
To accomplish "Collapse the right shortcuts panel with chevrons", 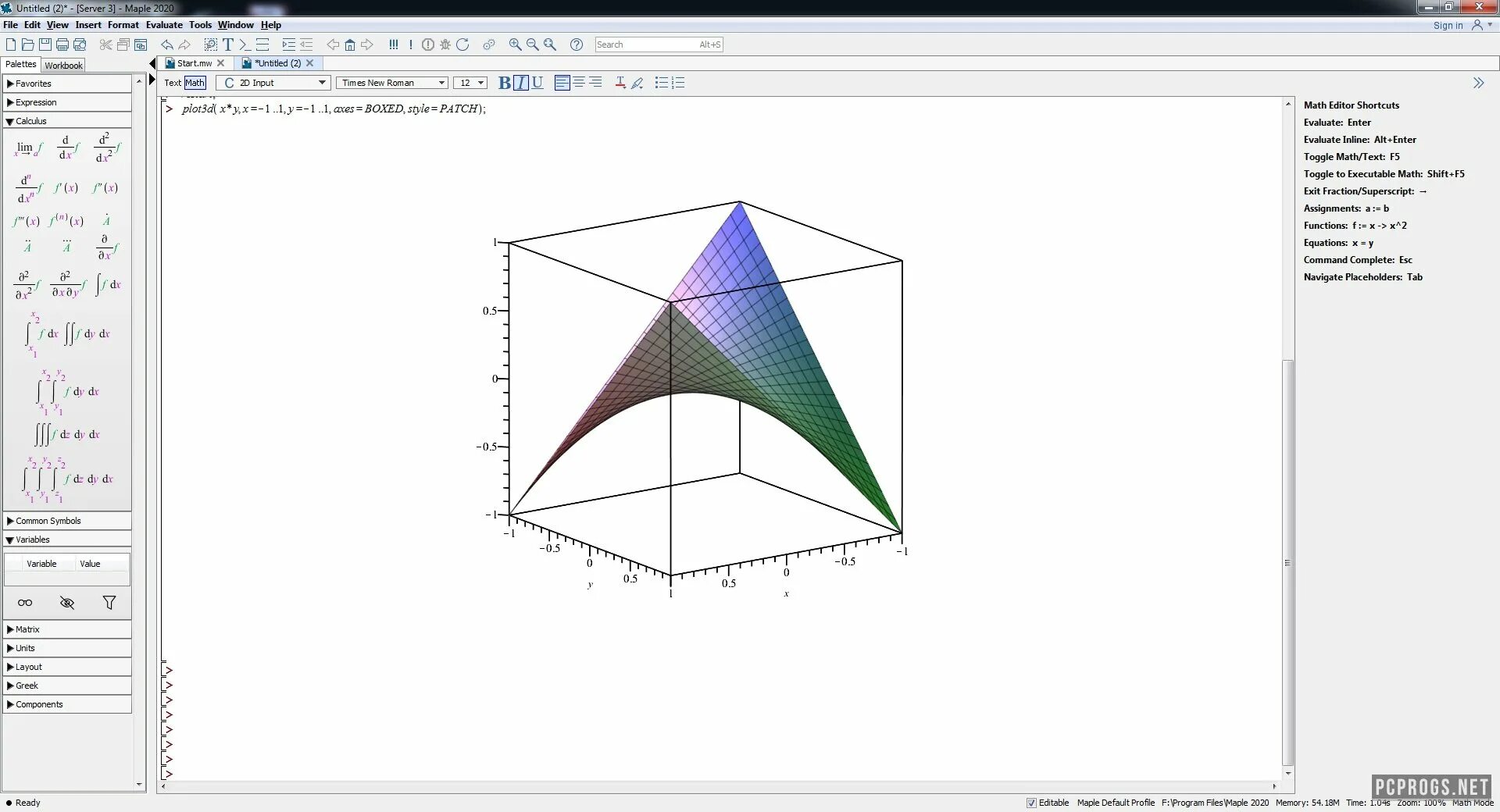I will point(1478,83).
